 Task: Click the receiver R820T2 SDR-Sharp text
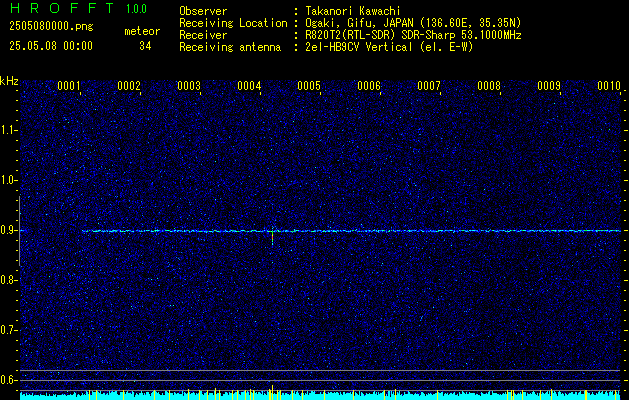(x=413, y=35)
